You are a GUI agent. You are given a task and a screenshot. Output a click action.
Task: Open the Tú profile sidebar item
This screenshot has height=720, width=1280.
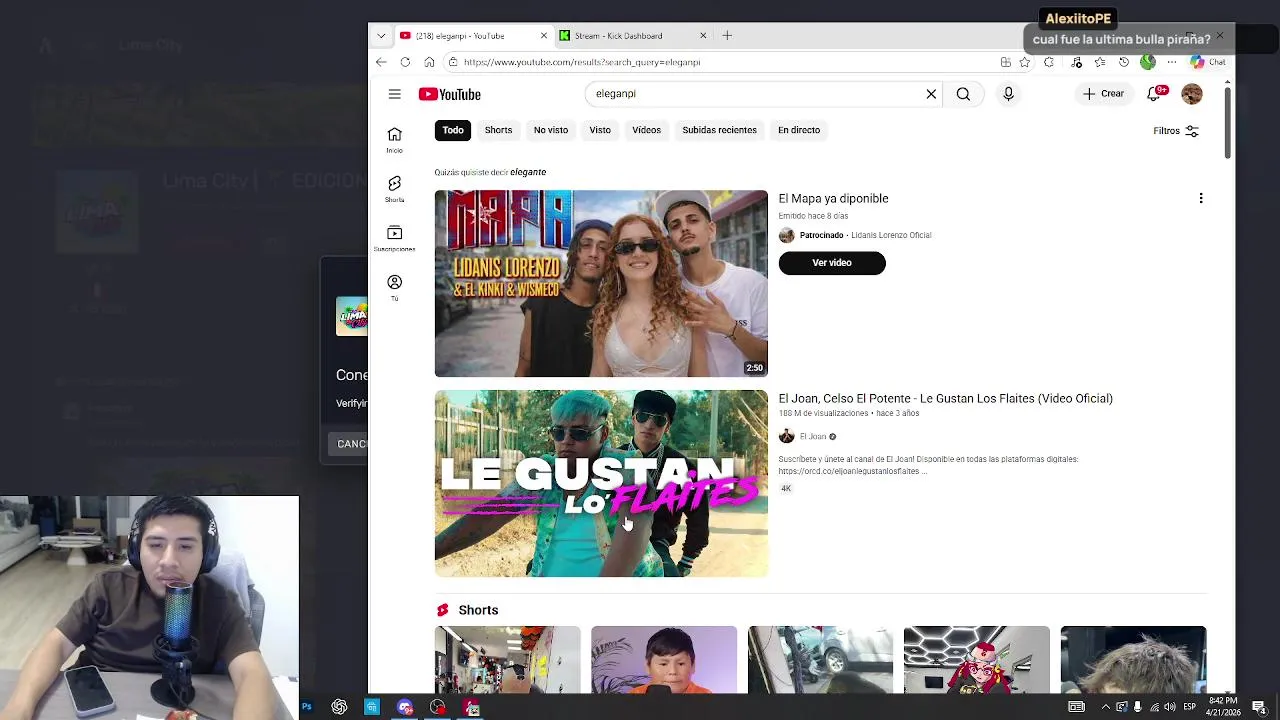point(394,287)
